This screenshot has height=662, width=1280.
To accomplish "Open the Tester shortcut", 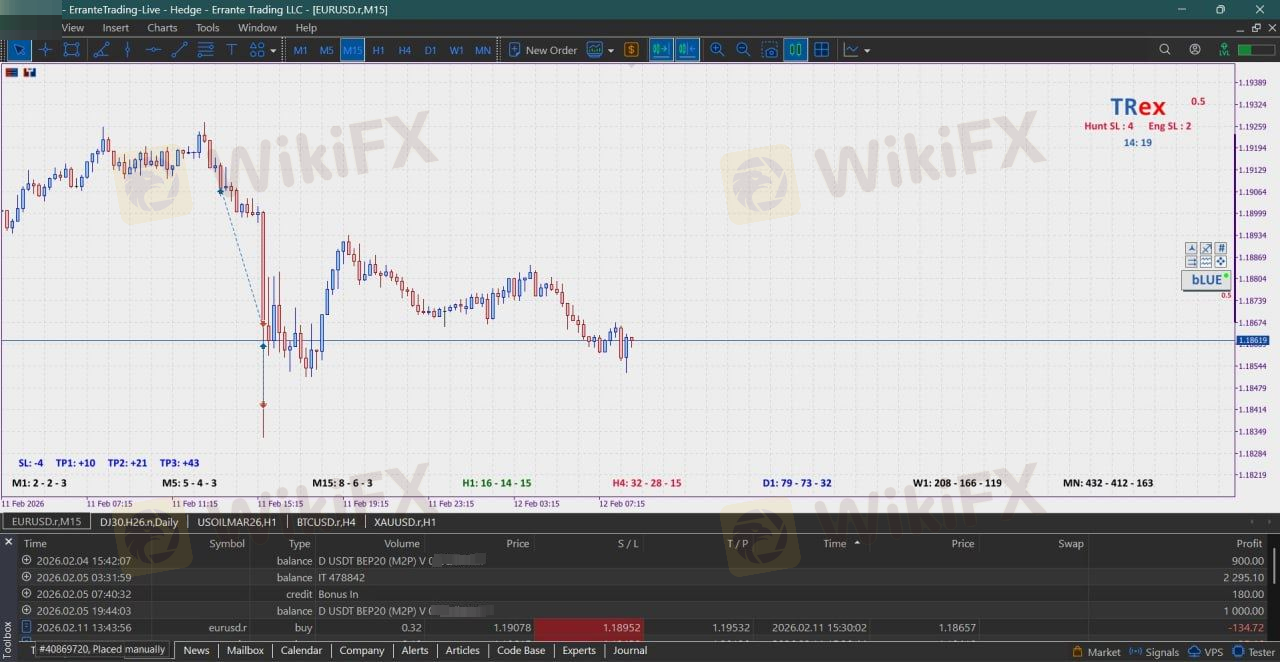I will tap(1253, 652).
